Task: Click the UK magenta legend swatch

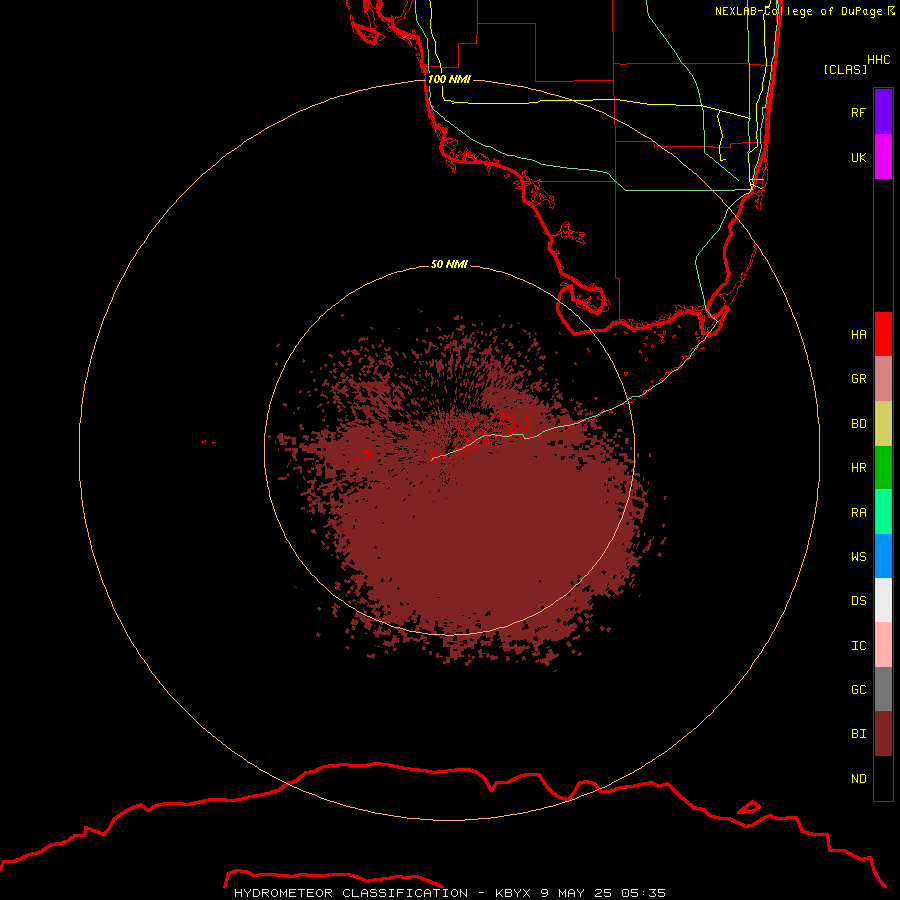Action: (x=883, y=157)
